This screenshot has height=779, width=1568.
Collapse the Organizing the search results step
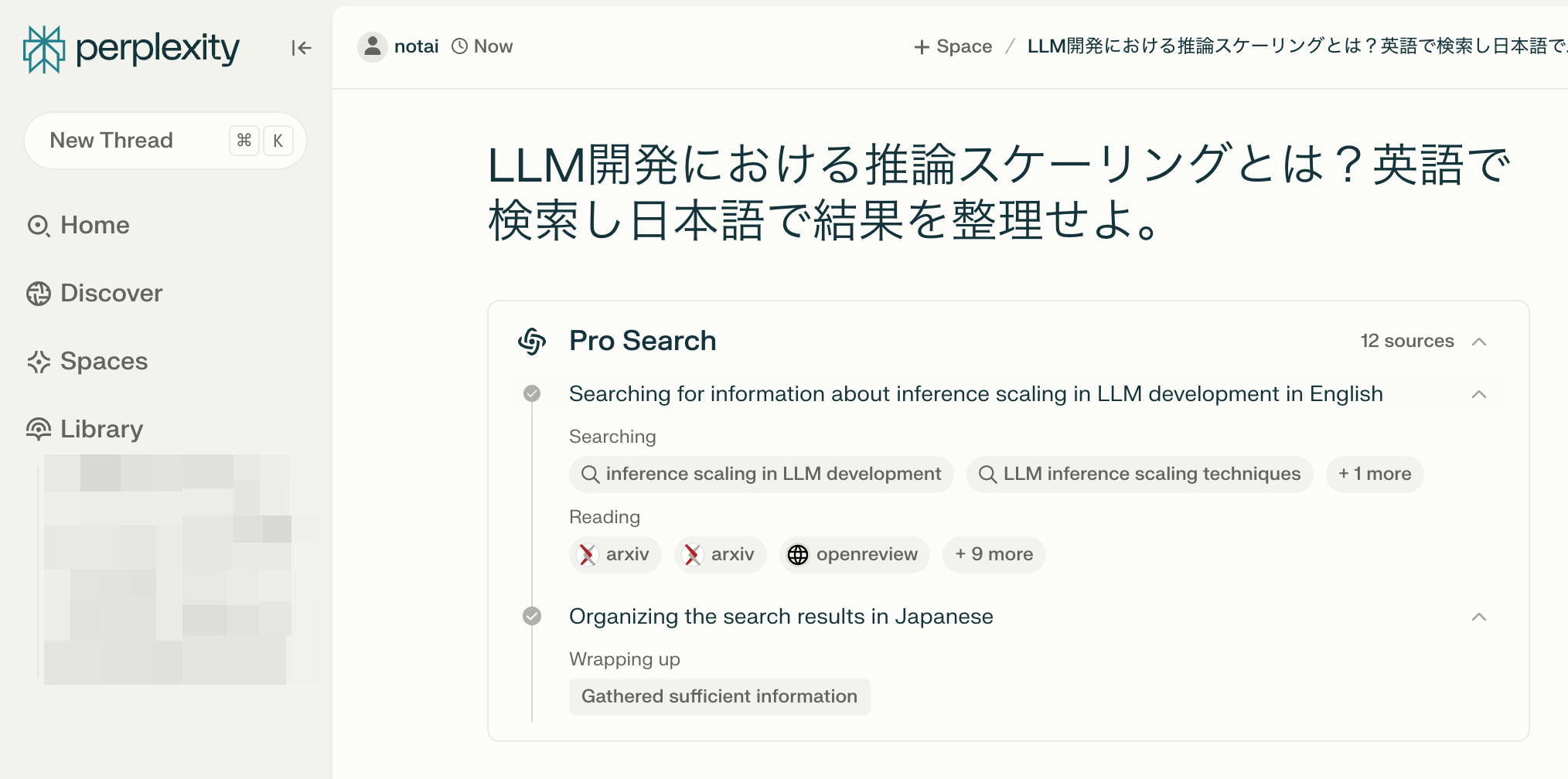(x=1478, y=617)
